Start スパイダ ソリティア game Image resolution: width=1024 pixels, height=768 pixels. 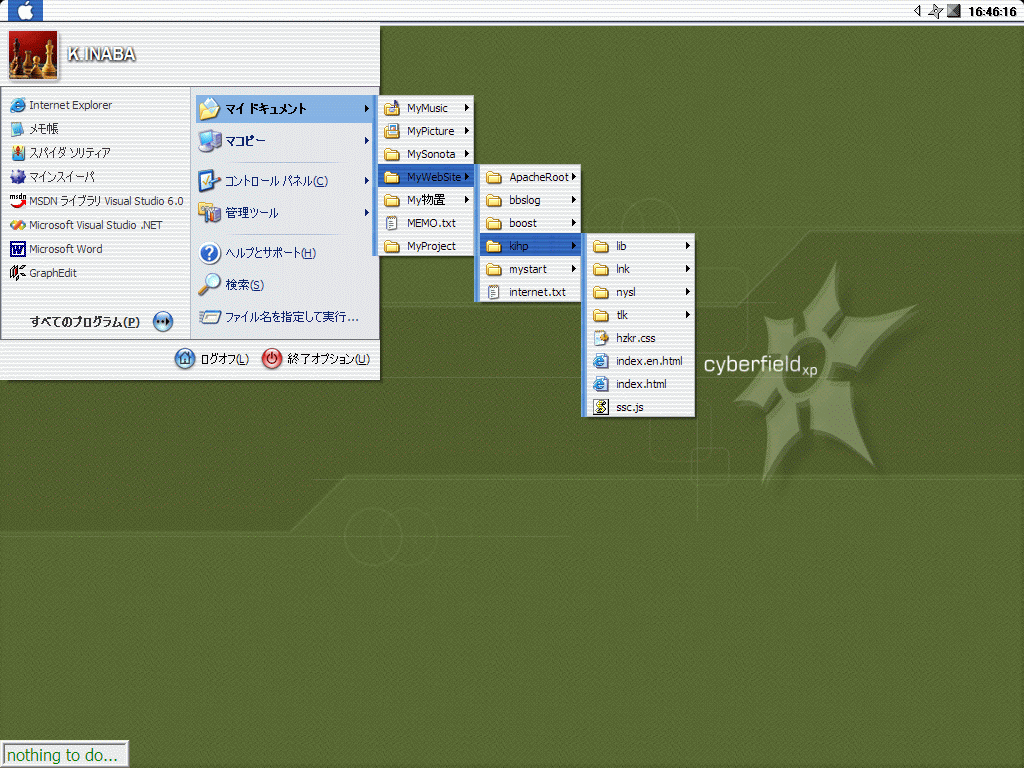point(61,153)
